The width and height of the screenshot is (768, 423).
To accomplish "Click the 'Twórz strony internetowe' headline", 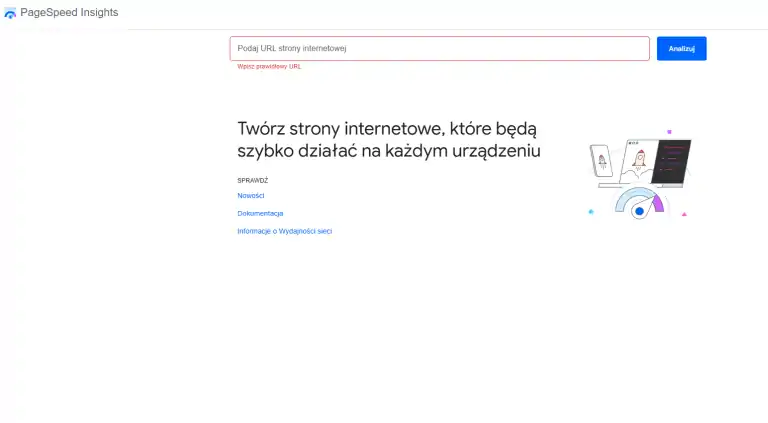I will (389, 140).
